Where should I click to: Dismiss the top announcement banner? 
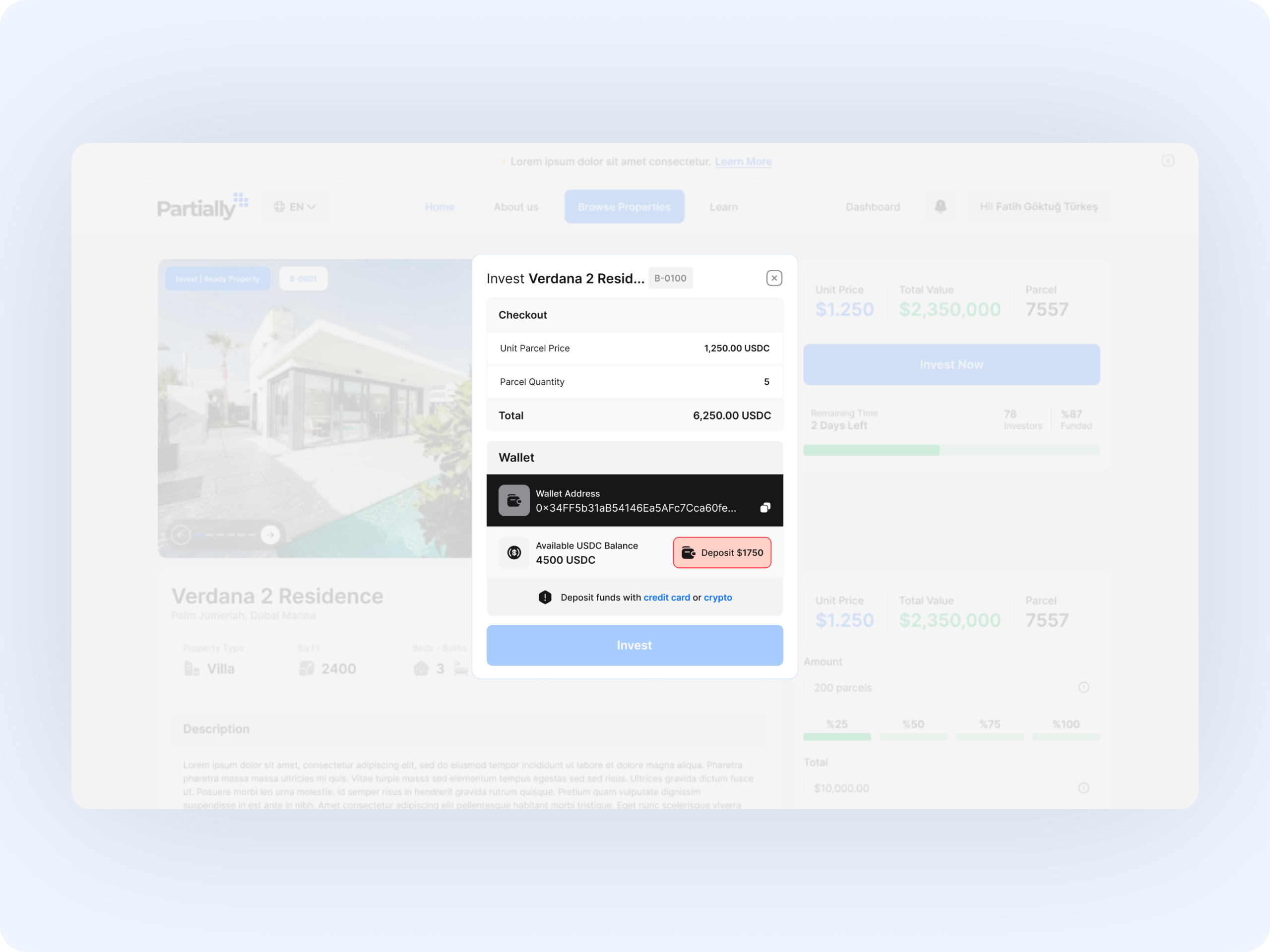coord(1167,161)
